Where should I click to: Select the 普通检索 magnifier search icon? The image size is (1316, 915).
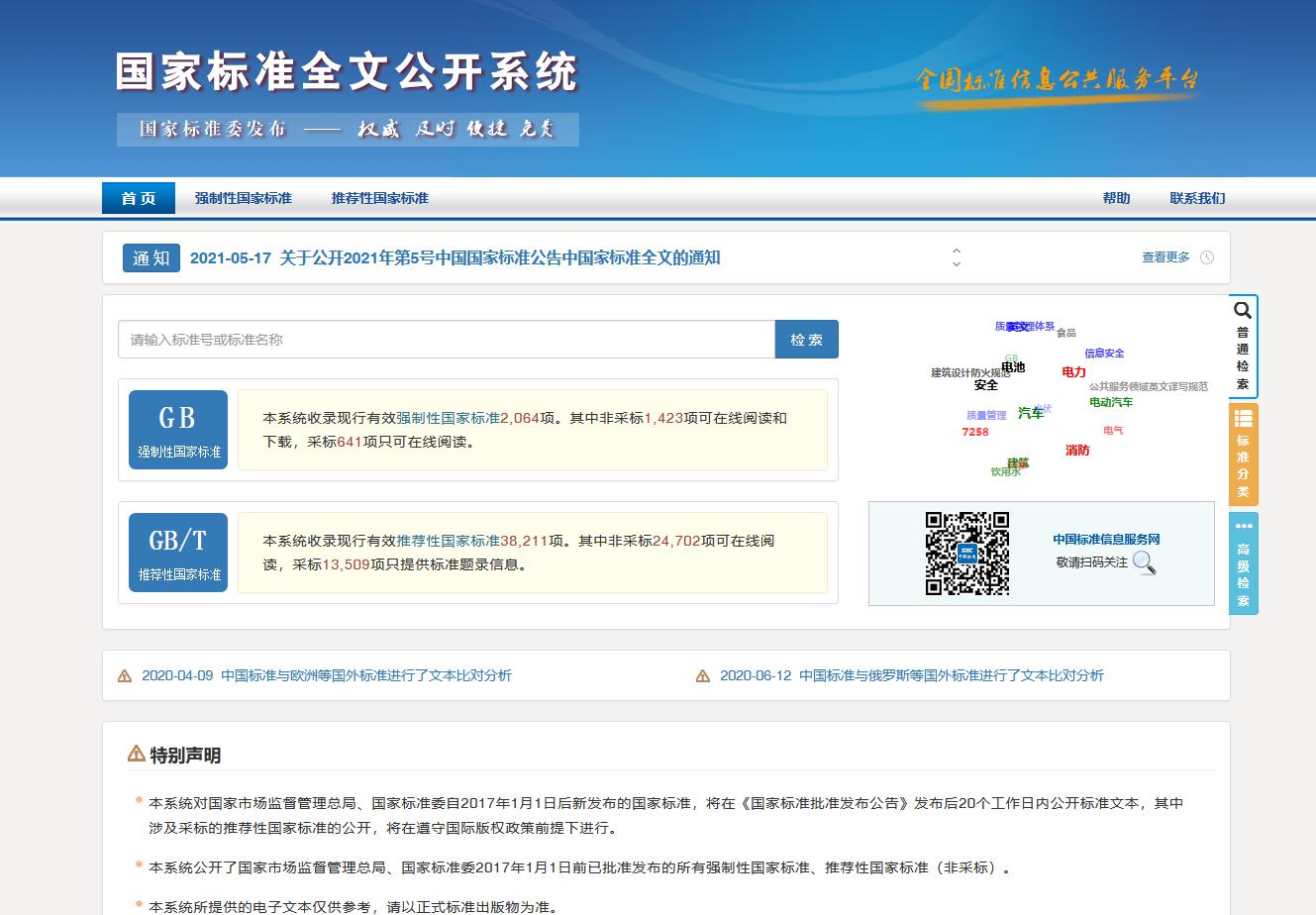(x=1242, y=310)
